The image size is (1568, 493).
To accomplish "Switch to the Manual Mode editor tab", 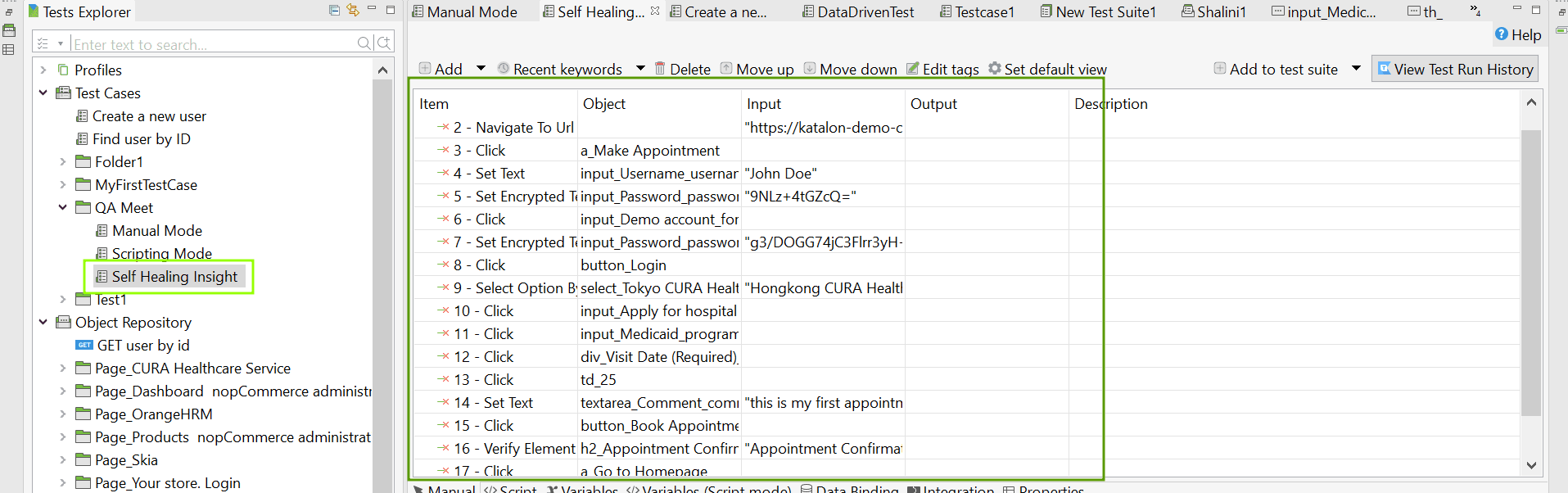I will pos(464,11).
